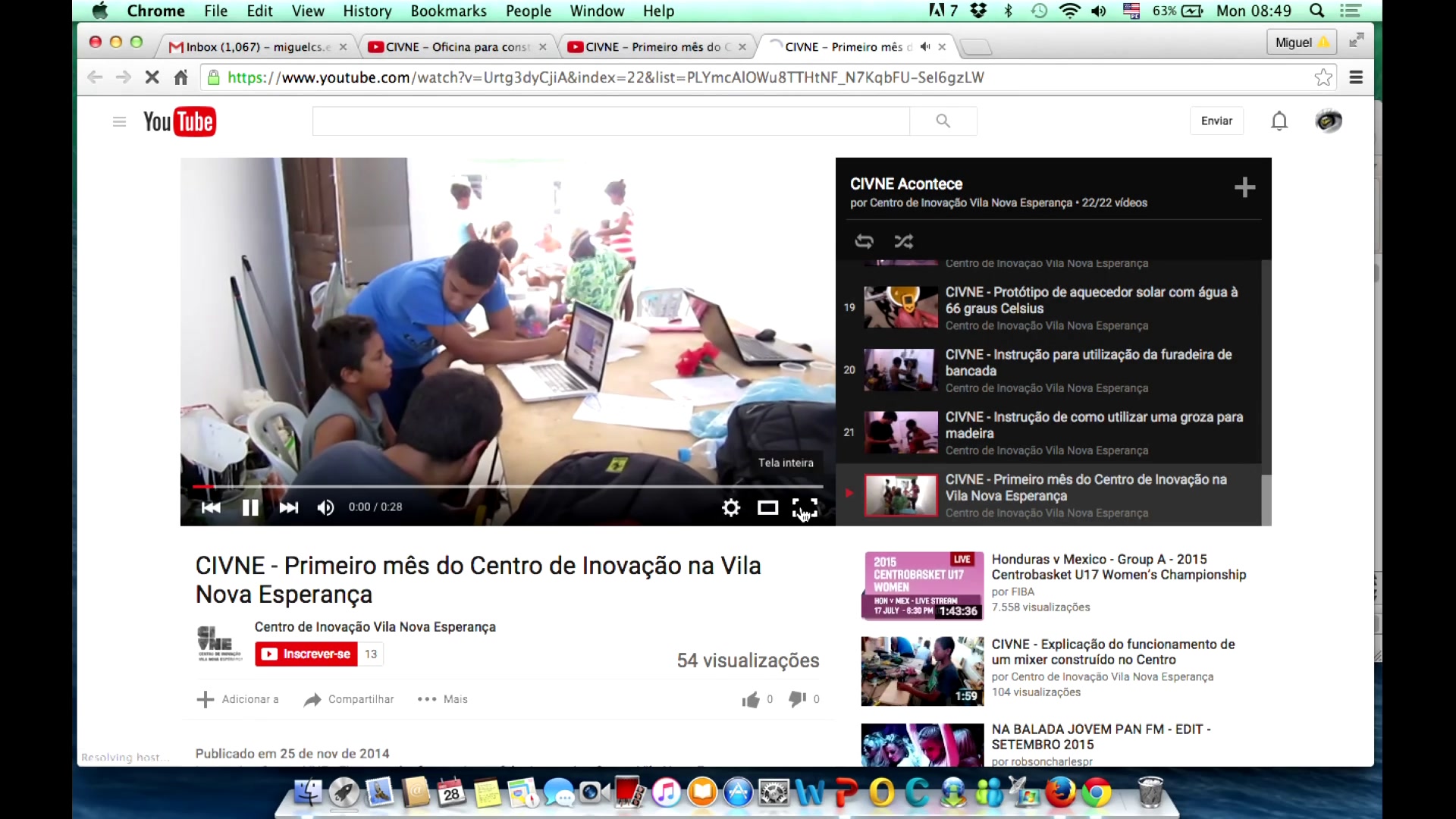Click the playlist panel scrollbar

(1266, 499)
